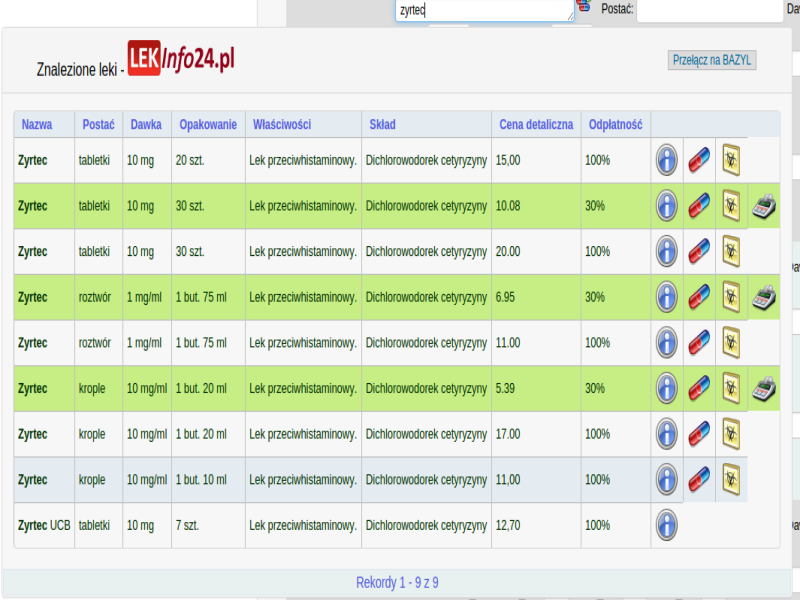
Task: Click cash register icon in the 5.39 row
Action: pos(764,389)
